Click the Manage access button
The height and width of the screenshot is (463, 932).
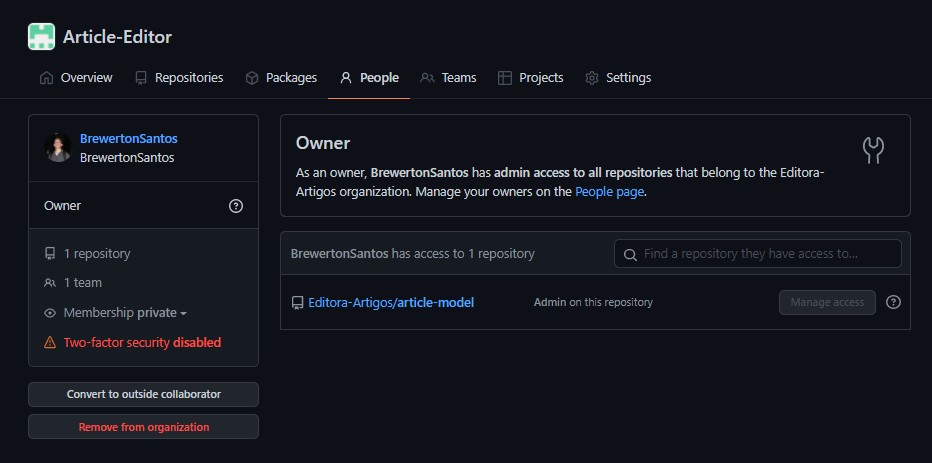827,303
